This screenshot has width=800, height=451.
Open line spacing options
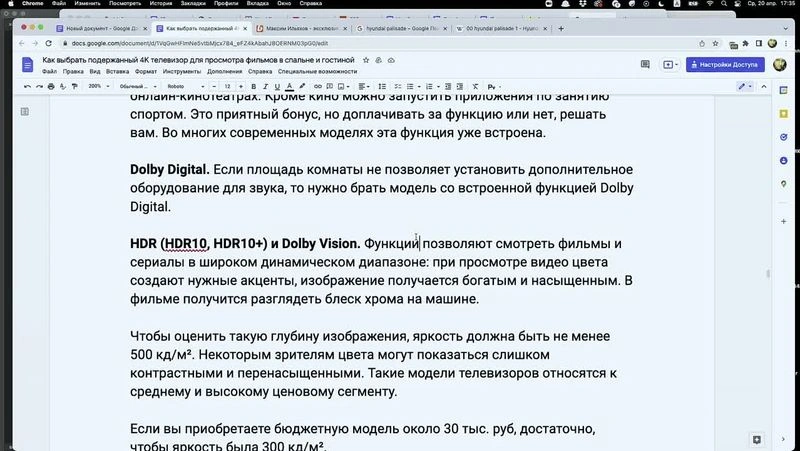382,87
